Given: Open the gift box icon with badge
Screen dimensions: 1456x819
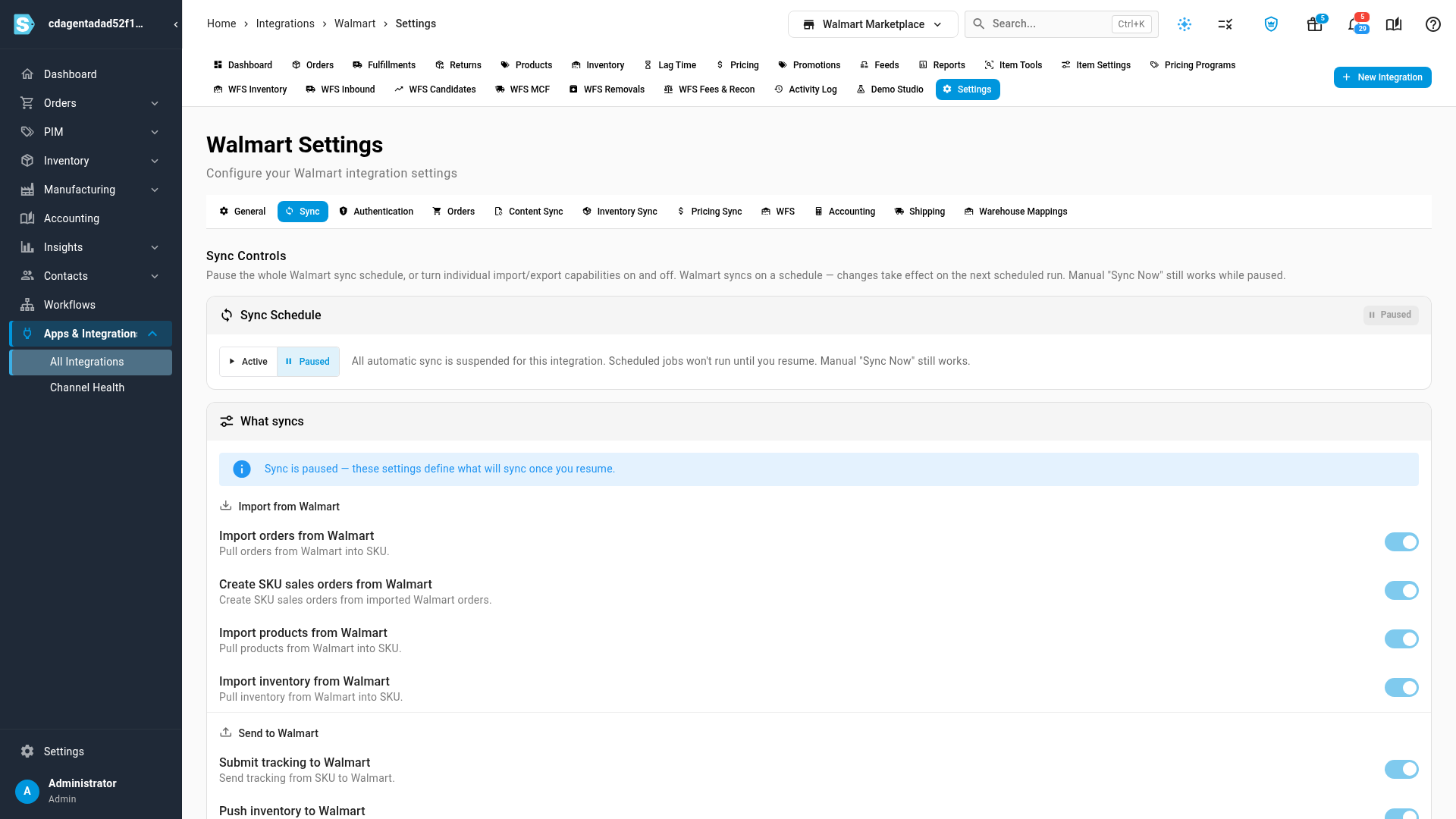Looking at the screenshot, I should pos(1315,24).
